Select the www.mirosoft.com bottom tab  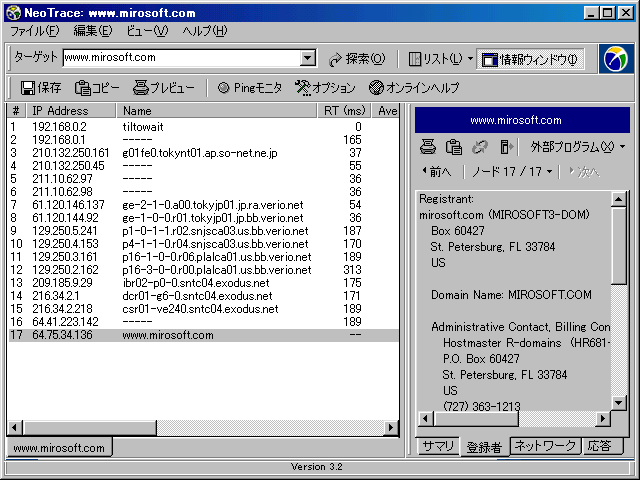(x=59, y=448)
